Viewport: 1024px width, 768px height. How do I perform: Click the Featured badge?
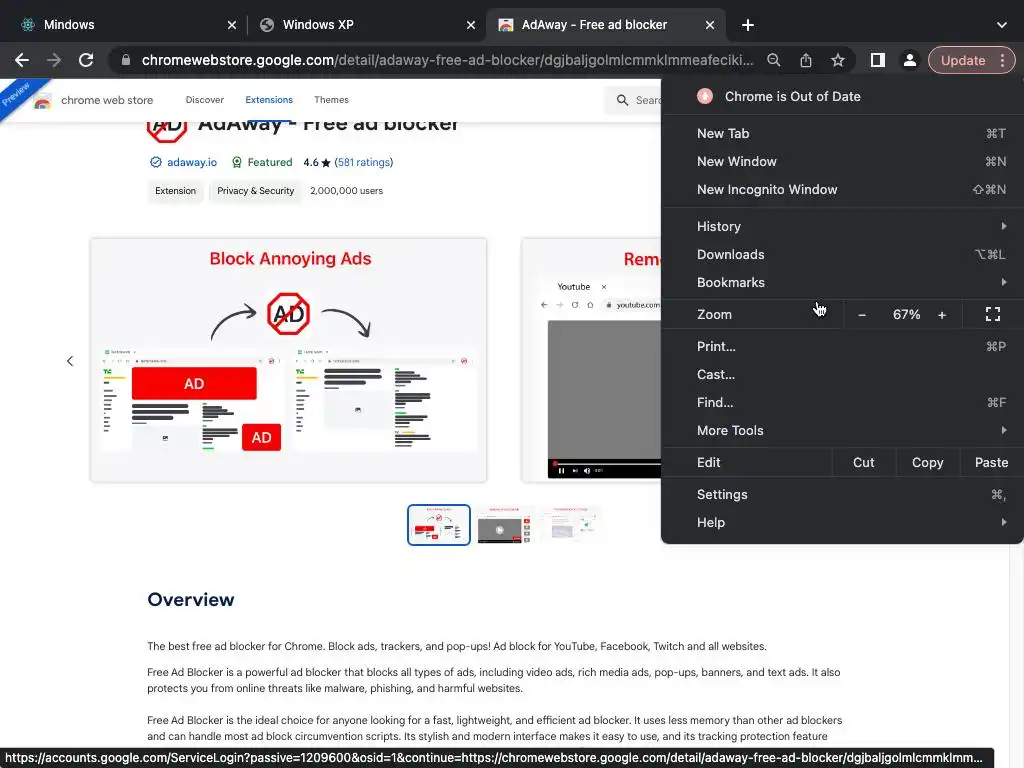pos(262,163)
